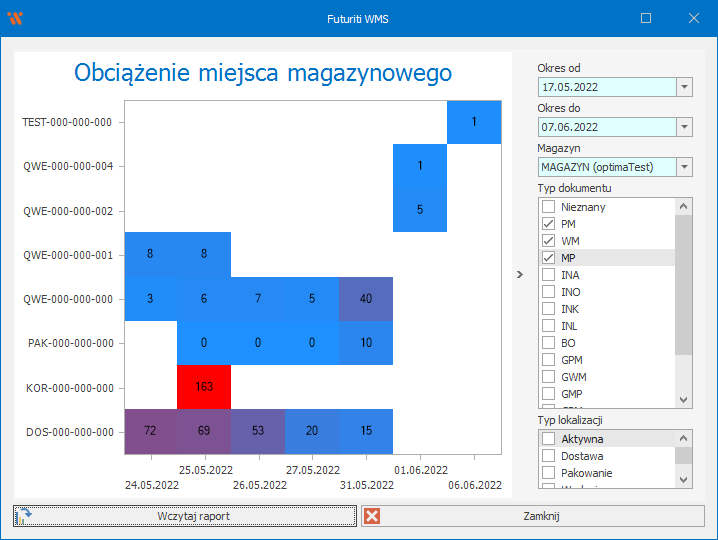Screen dimensions: 718x540
Task: Tick the INA document type checkbox
Action: pyautogui.click(x=548, y=275)
